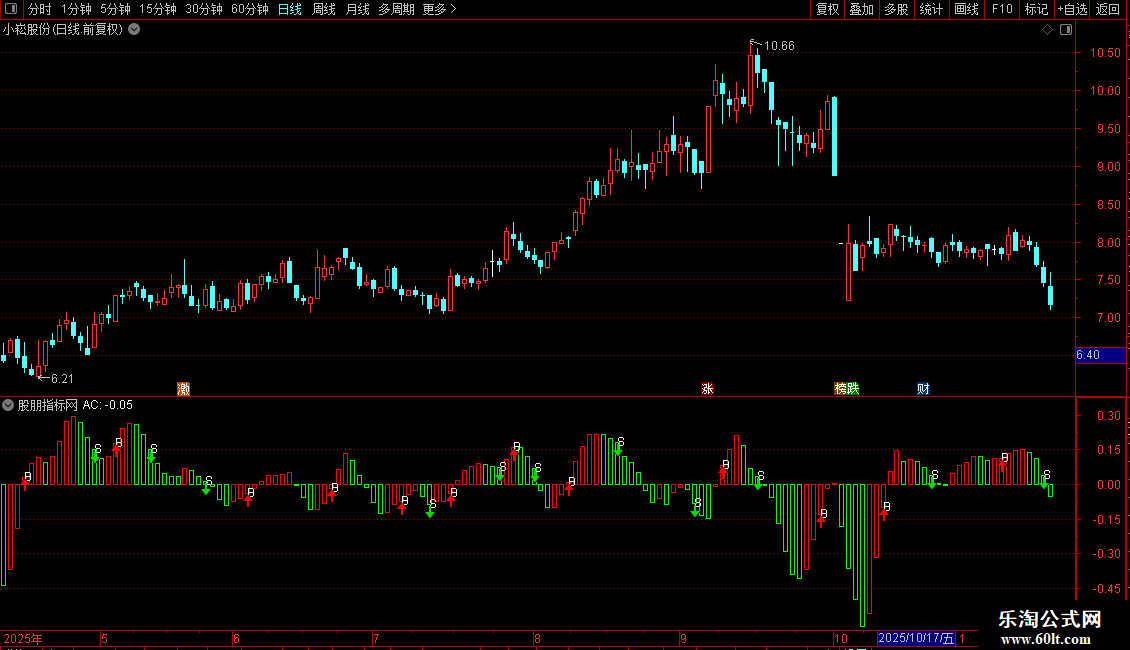The height and width of the screenshot is (650, 1130).
Task: Select the 30分钟 period tab
Action: (204, 9)
